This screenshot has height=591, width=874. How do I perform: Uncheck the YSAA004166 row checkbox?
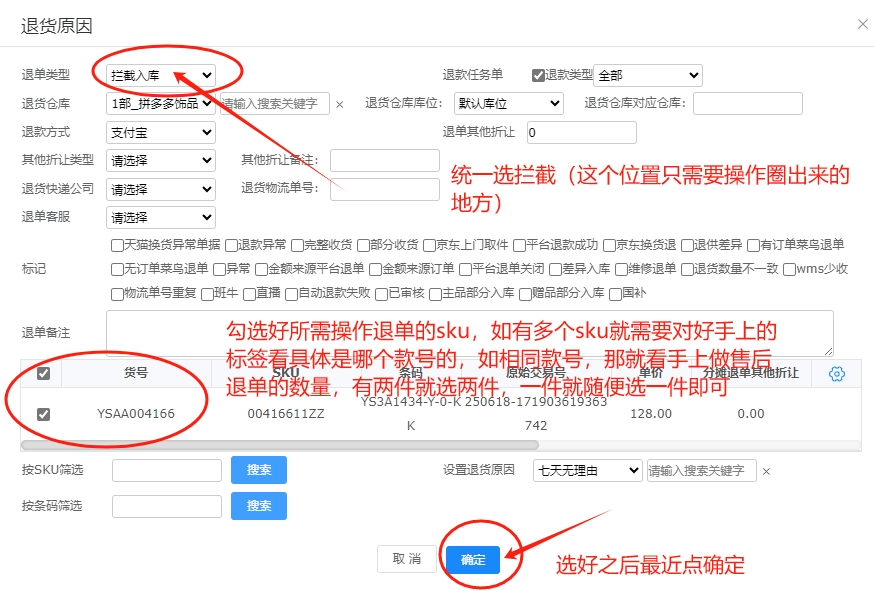42,414
